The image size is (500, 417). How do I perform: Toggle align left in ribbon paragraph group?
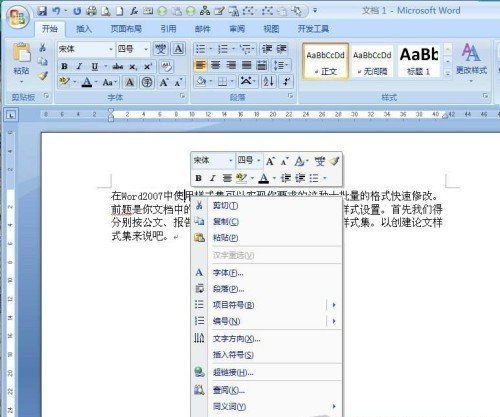tap(200, 65)
